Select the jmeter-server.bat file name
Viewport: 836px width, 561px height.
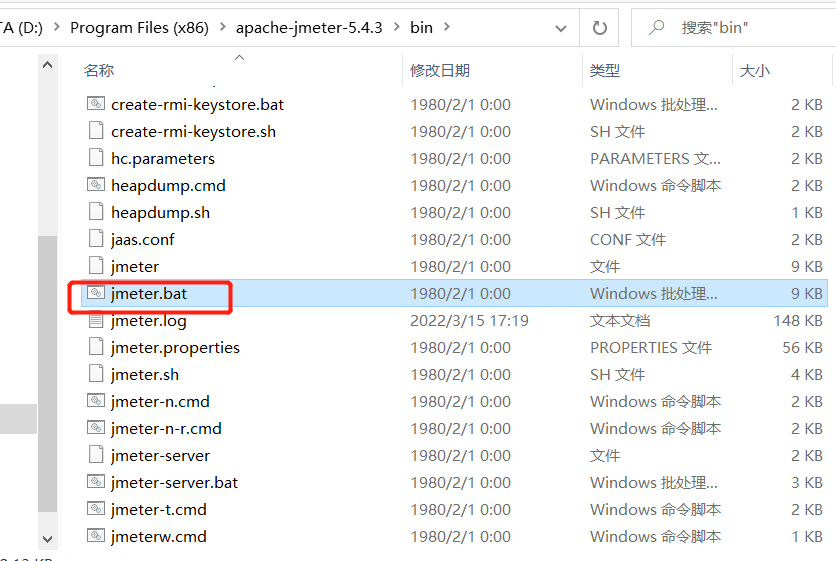[x=174, y=483]
